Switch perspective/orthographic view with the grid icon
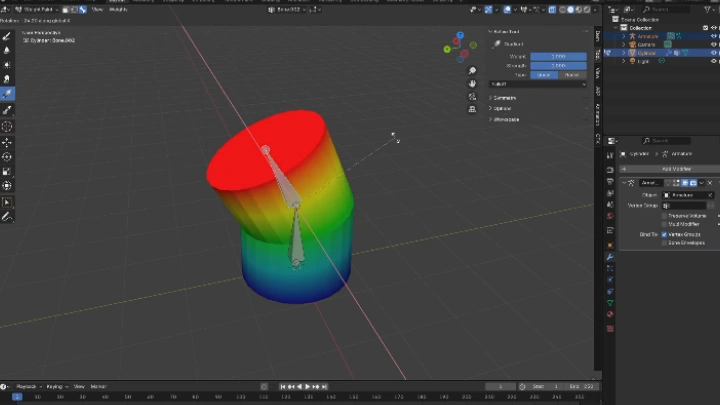The image size is (720, 405). 472,109
